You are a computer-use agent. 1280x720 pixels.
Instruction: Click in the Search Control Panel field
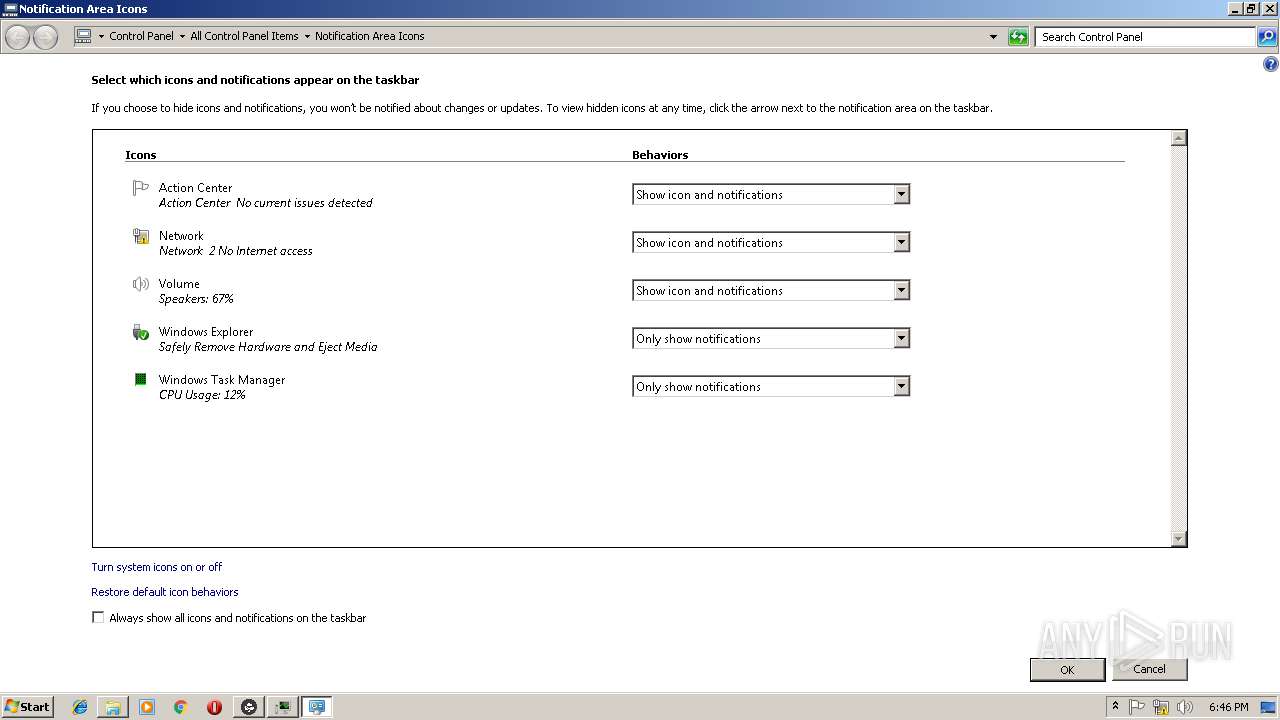(x=1144, y=37)
